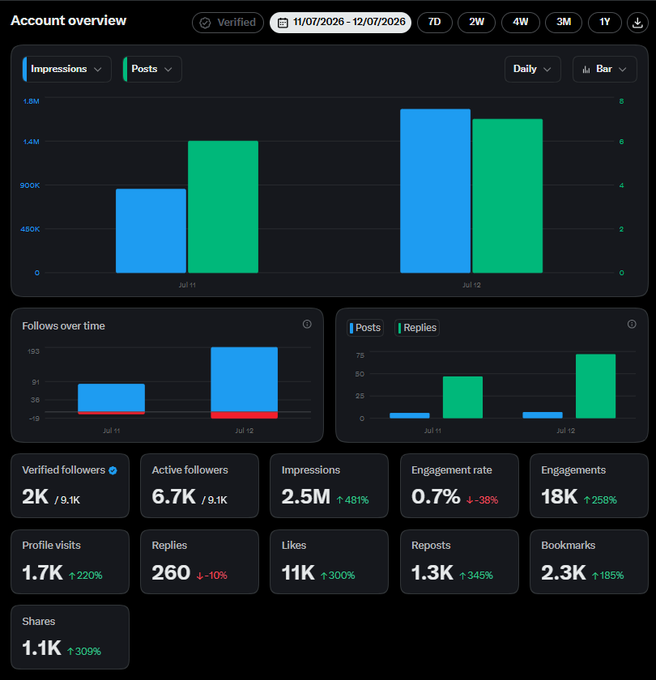This screenshot has height=680, width=656.
Task: Open the Active followers card
Action: pyautogui.click(x=199, y=486)
